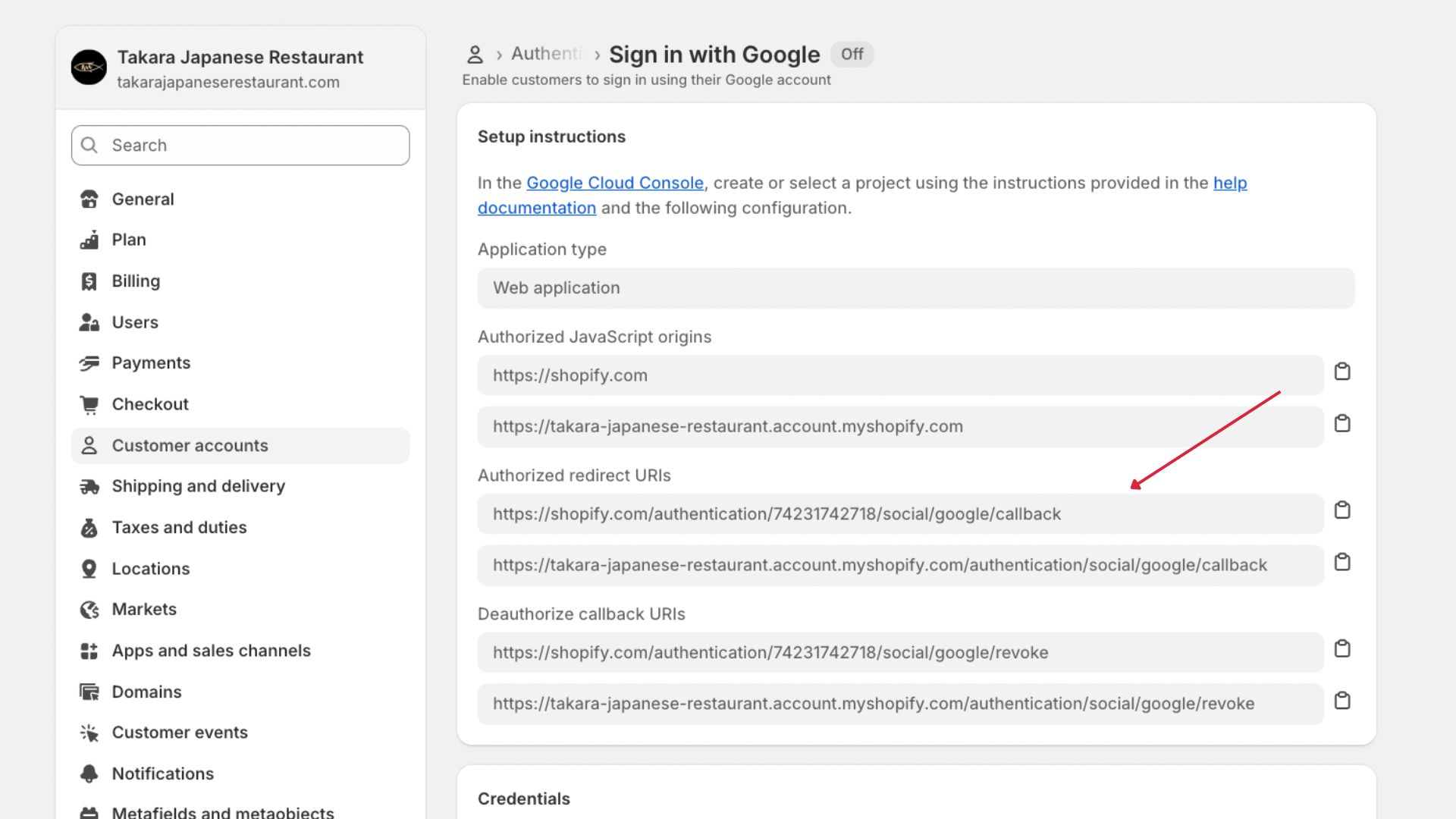Open General settings
1456x819 pixels.
pyautogui.click(x=240, y=199)
